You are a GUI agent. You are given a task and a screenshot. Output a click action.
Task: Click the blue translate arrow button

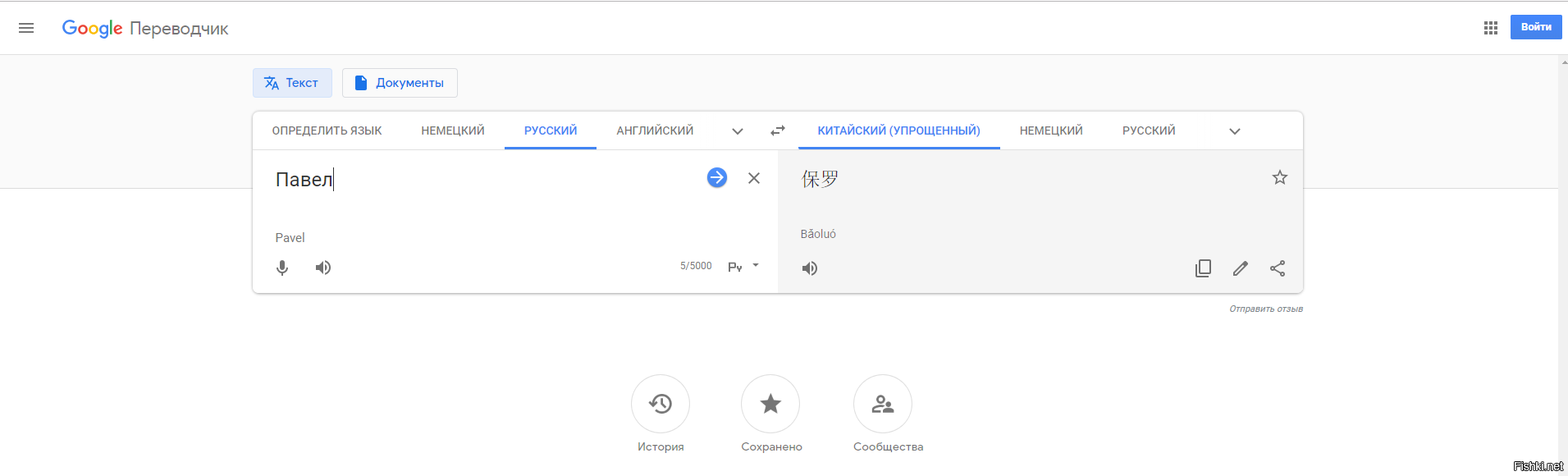[716, 178]
